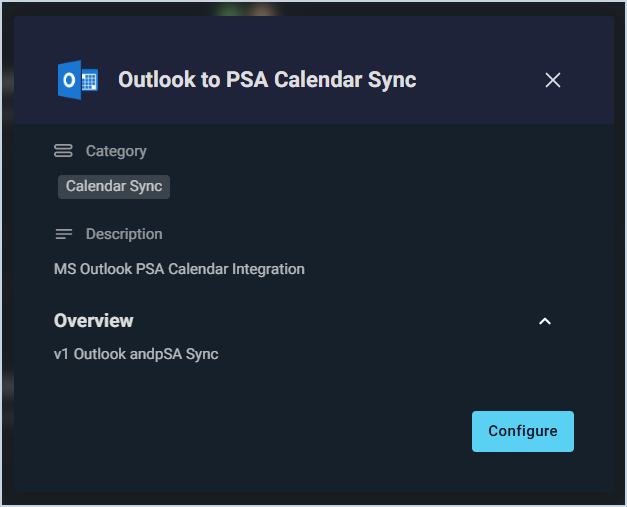This screenshot has width=627, height=507.
Task: Click the 'v1 Outlook andpSA Sync' overview text
Action: [x=136, y=354]
